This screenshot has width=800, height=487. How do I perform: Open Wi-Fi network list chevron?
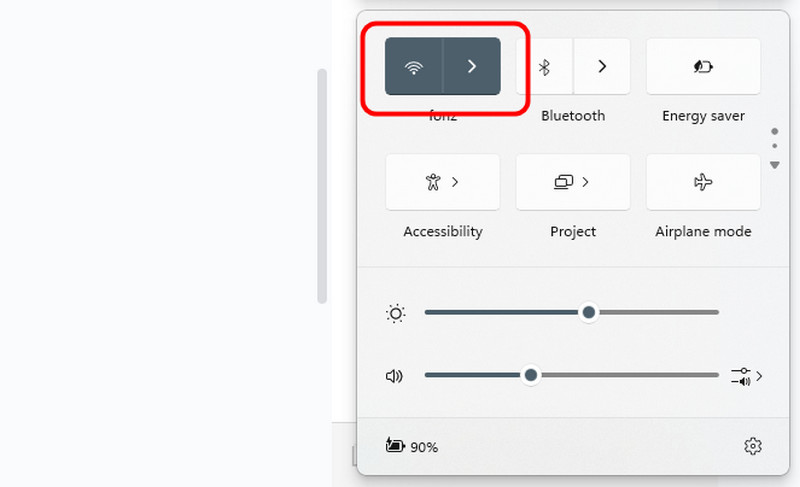click(x=472, y=66)
